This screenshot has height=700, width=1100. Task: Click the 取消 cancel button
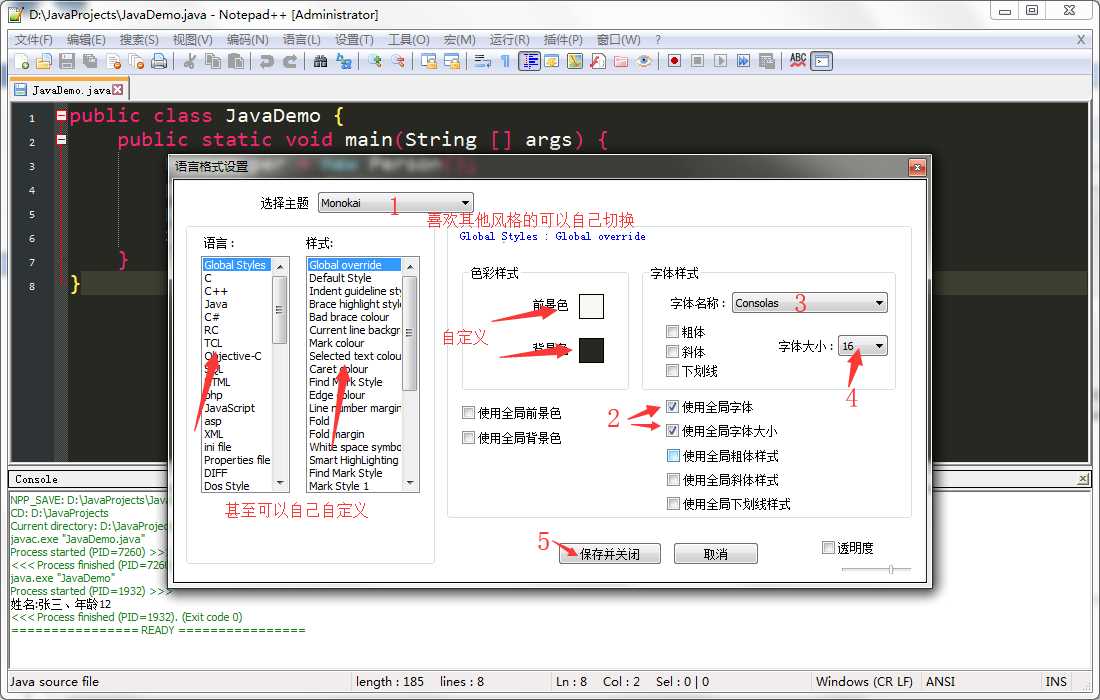click(716, 554)
